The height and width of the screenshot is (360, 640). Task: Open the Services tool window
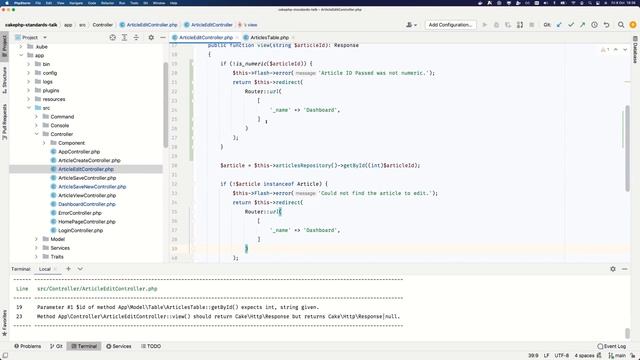(119, 346)
